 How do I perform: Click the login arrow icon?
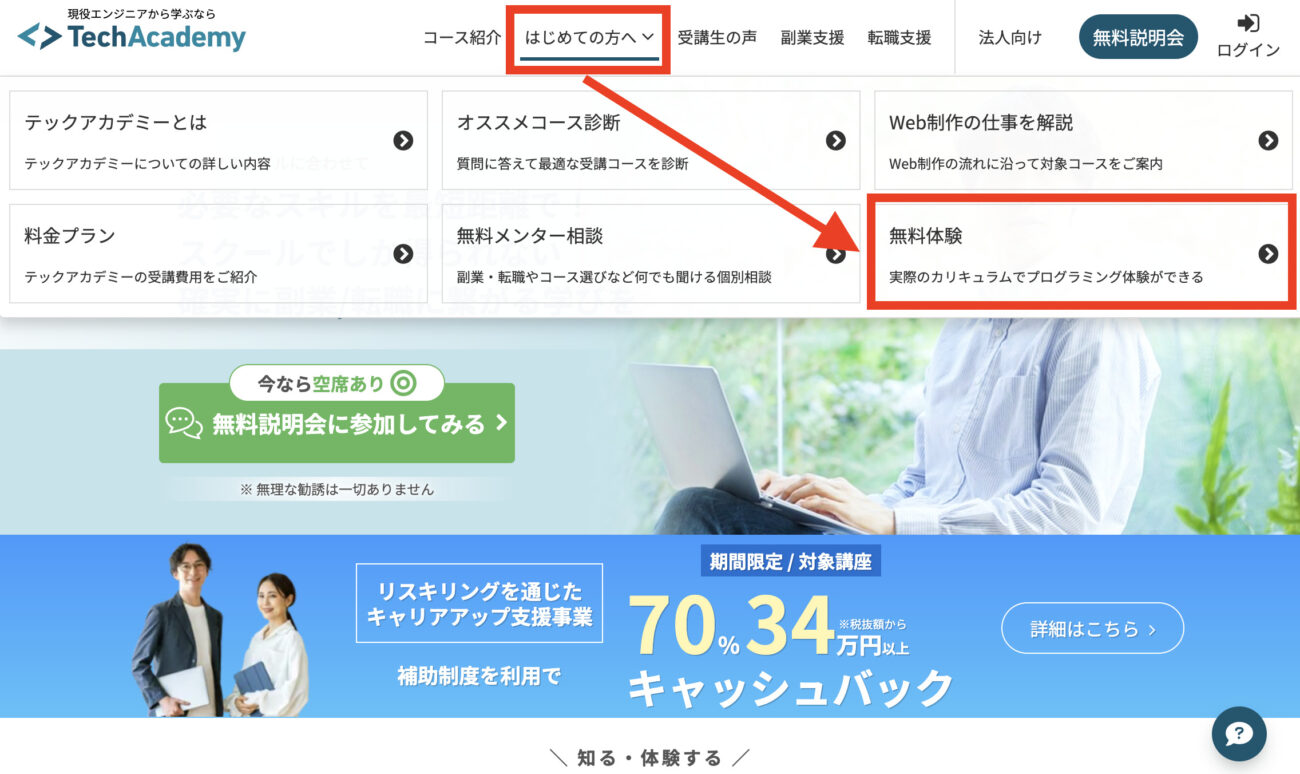coord(1248,23)
